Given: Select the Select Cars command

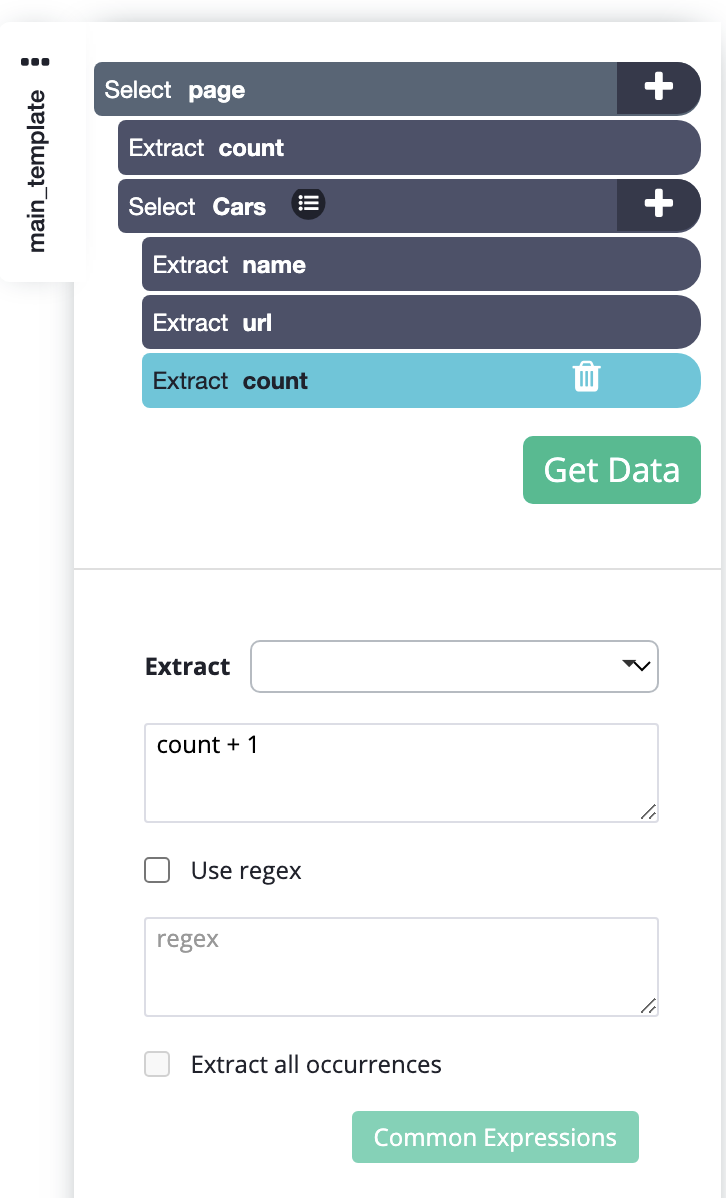Looking at the screenshot, I should pos(450,207).
